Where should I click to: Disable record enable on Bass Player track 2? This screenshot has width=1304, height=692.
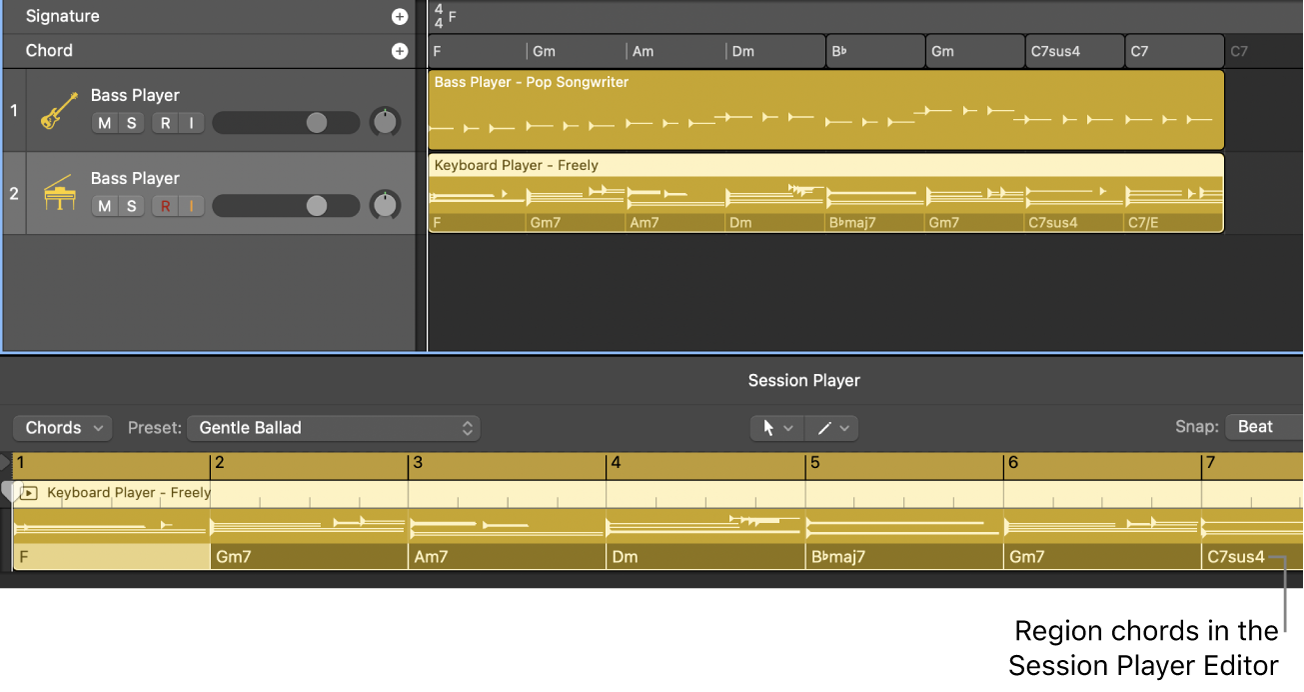[166, 205]
